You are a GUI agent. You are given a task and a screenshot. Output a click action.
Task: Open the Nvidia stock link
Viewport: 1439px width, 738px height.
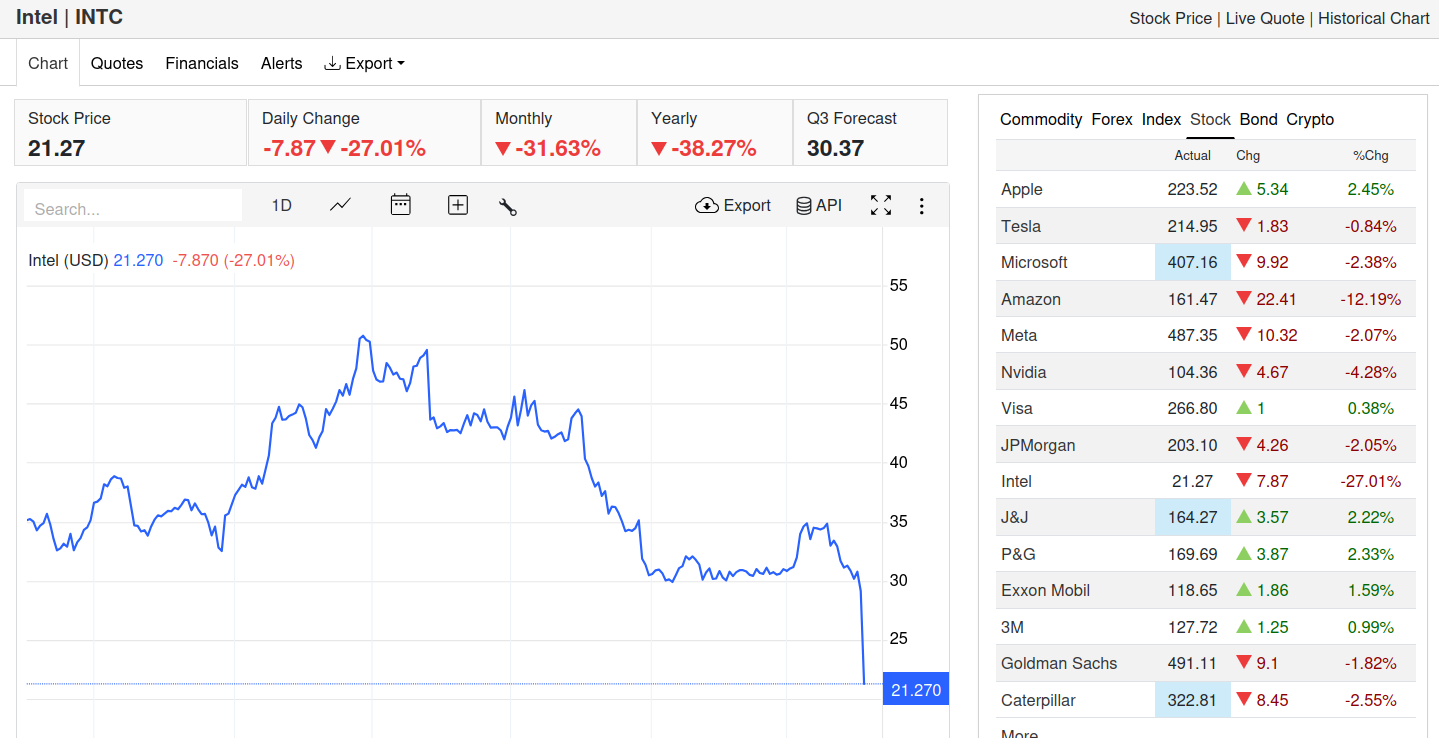[1024, 372]
